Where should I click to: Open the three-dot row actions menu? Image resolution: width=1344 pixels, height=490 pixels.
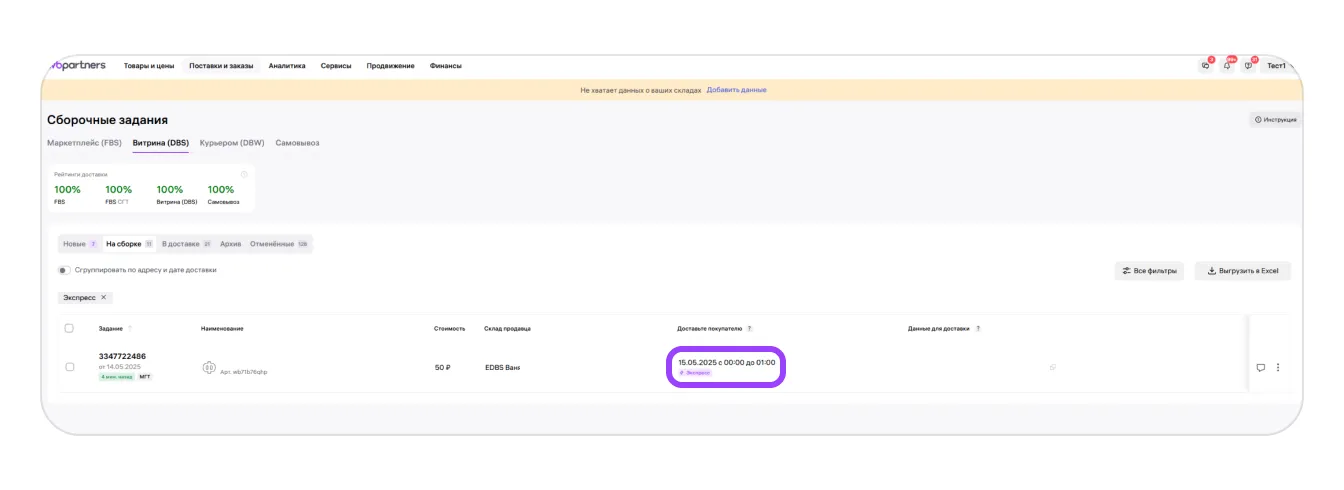pyautogui.click(x=1278, y=367)
